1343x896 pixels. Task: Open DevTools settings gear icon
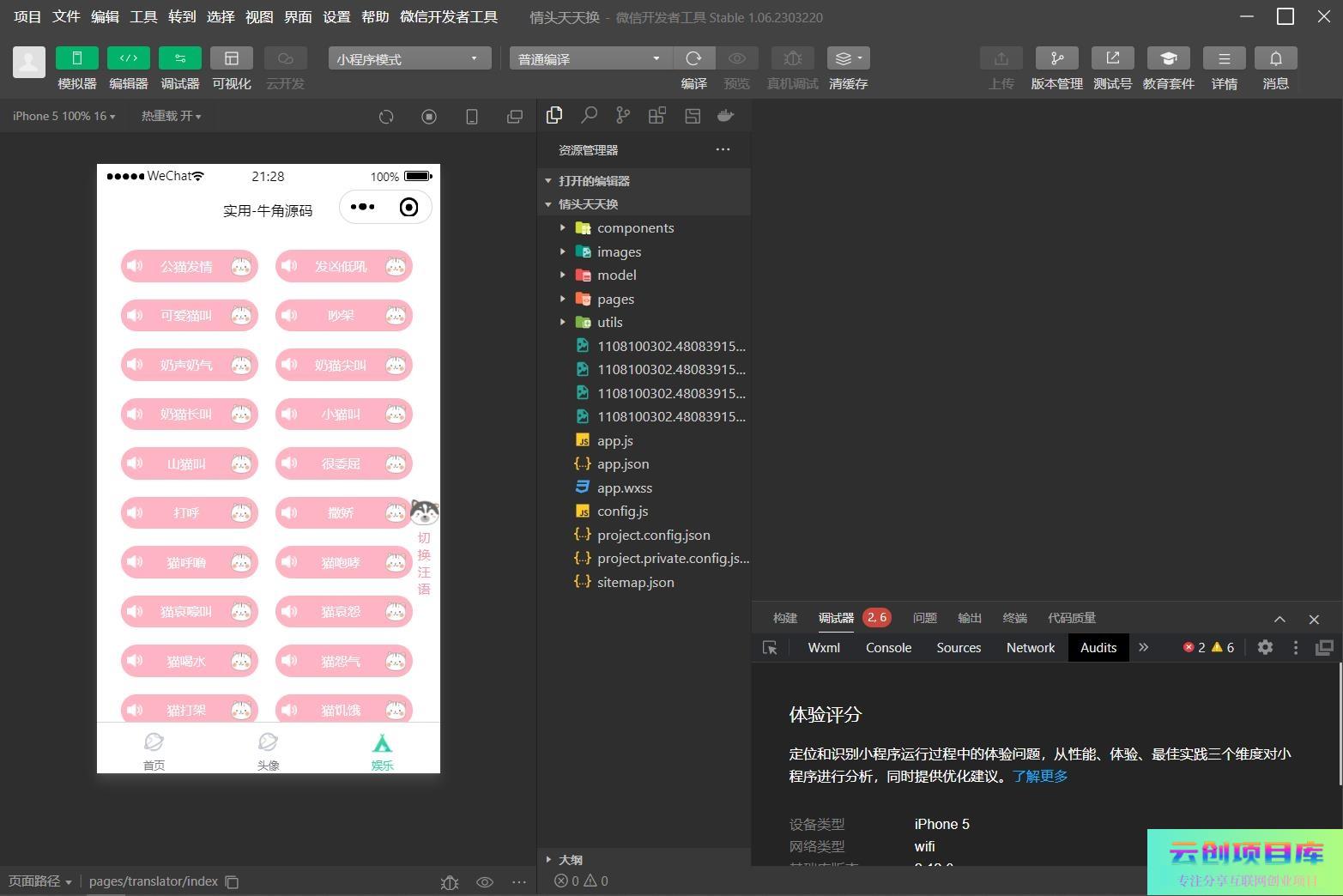[1265, 648]
